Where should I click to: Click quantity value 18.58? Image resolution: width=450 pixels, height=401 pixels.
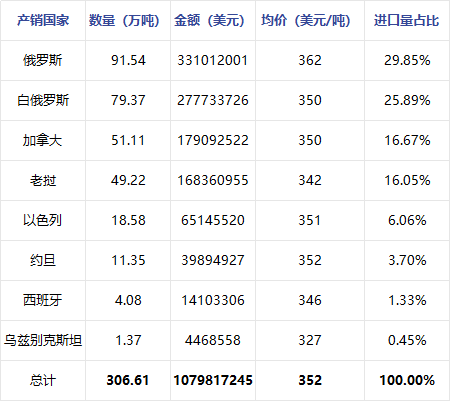pos(128,220)
